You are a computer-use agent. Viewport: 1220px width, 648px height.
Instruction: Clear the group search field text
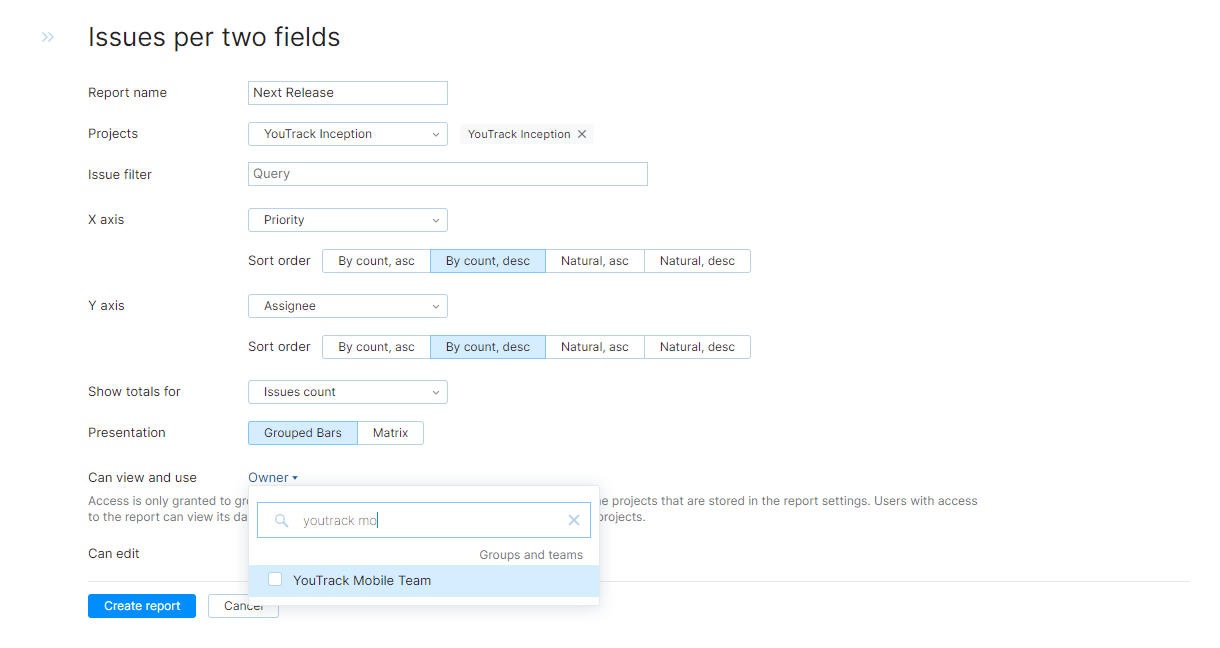574,520
